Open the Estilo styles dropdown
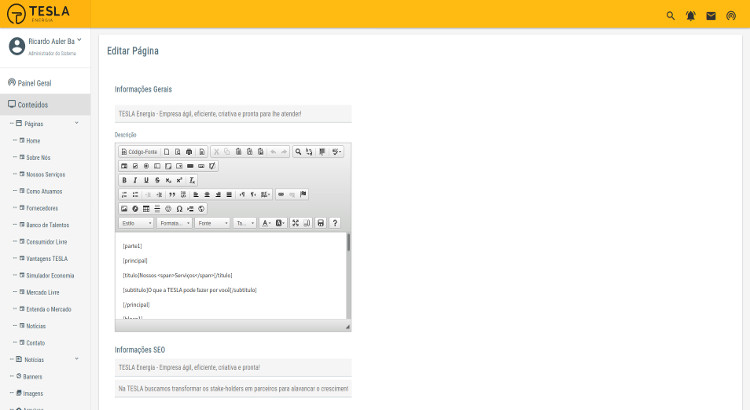Screen dimensions: 750x410 (136, 223)
